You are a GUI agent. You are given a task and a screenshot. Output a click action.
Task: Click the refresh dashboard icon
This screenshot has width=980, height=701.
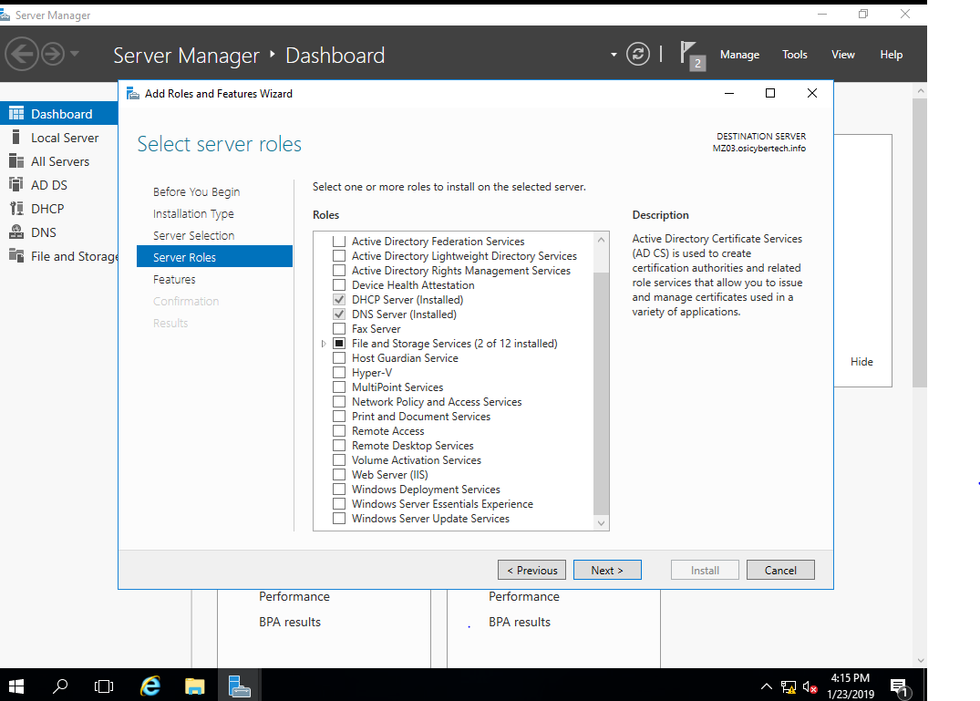pyautogui.click(x=638, y=54)
